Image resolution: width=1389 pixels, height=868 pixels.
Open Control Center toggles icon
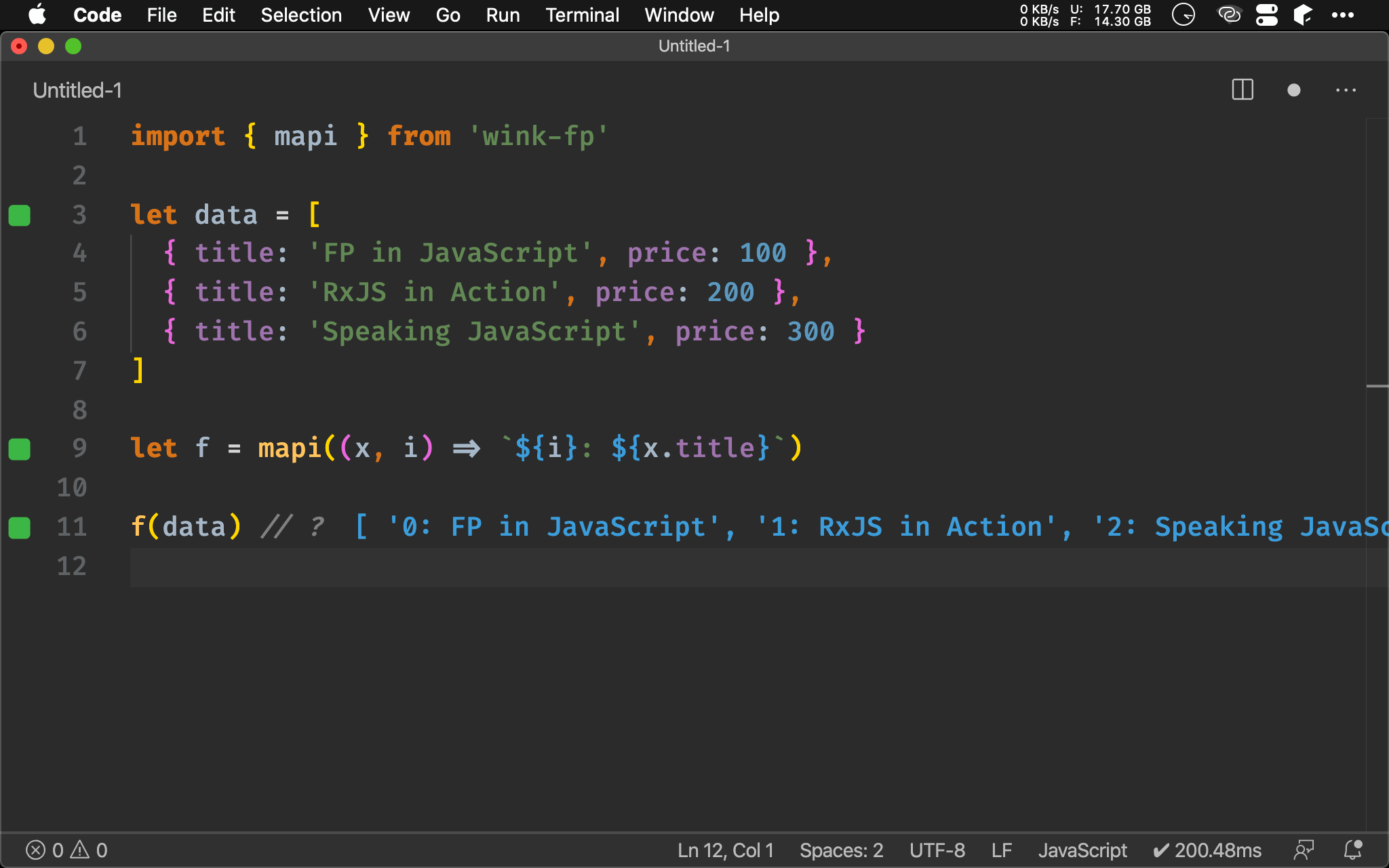[x=1267, y=15]
